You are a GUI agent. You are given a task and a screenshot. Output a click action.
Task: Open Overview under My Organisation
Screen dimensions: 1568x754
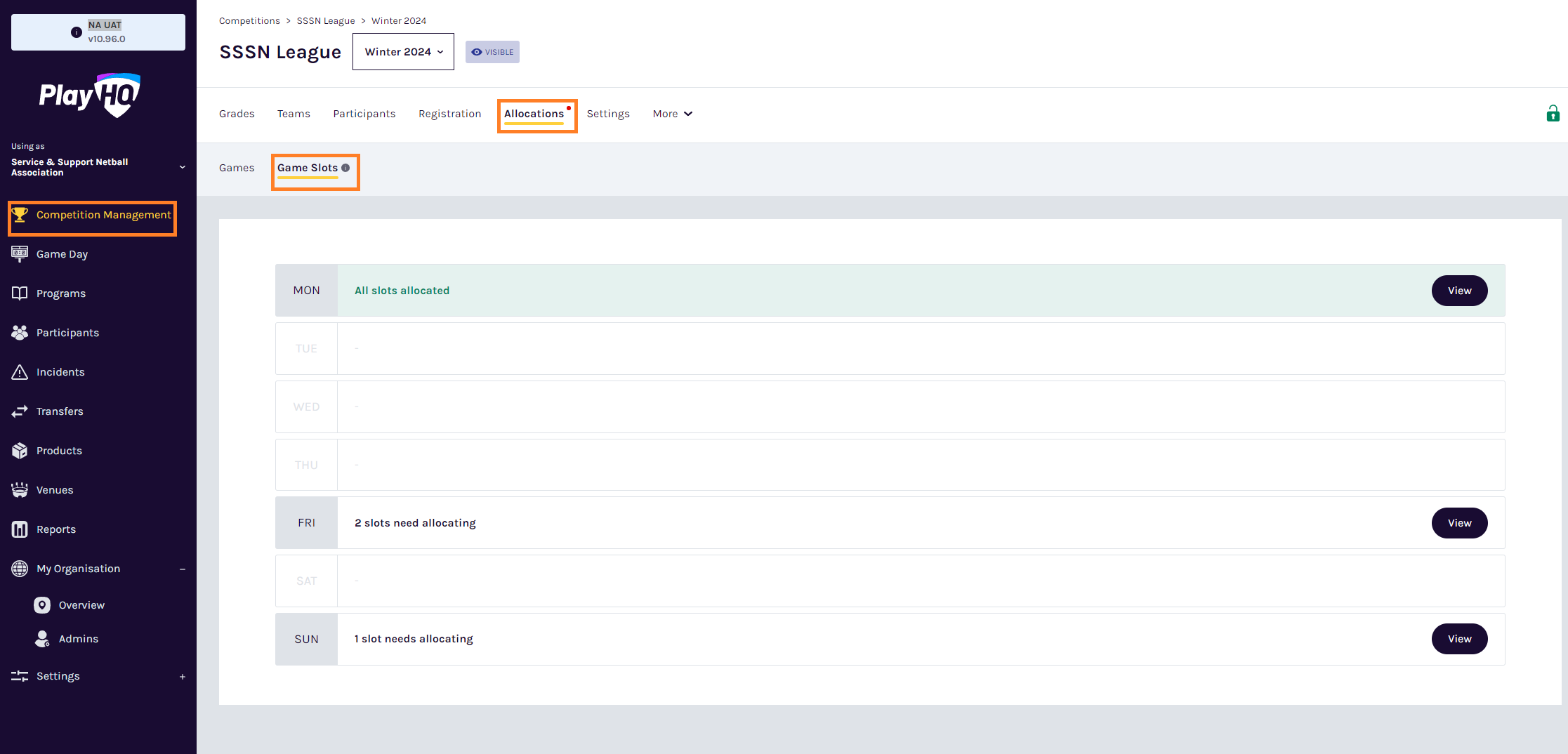point(81,605)
